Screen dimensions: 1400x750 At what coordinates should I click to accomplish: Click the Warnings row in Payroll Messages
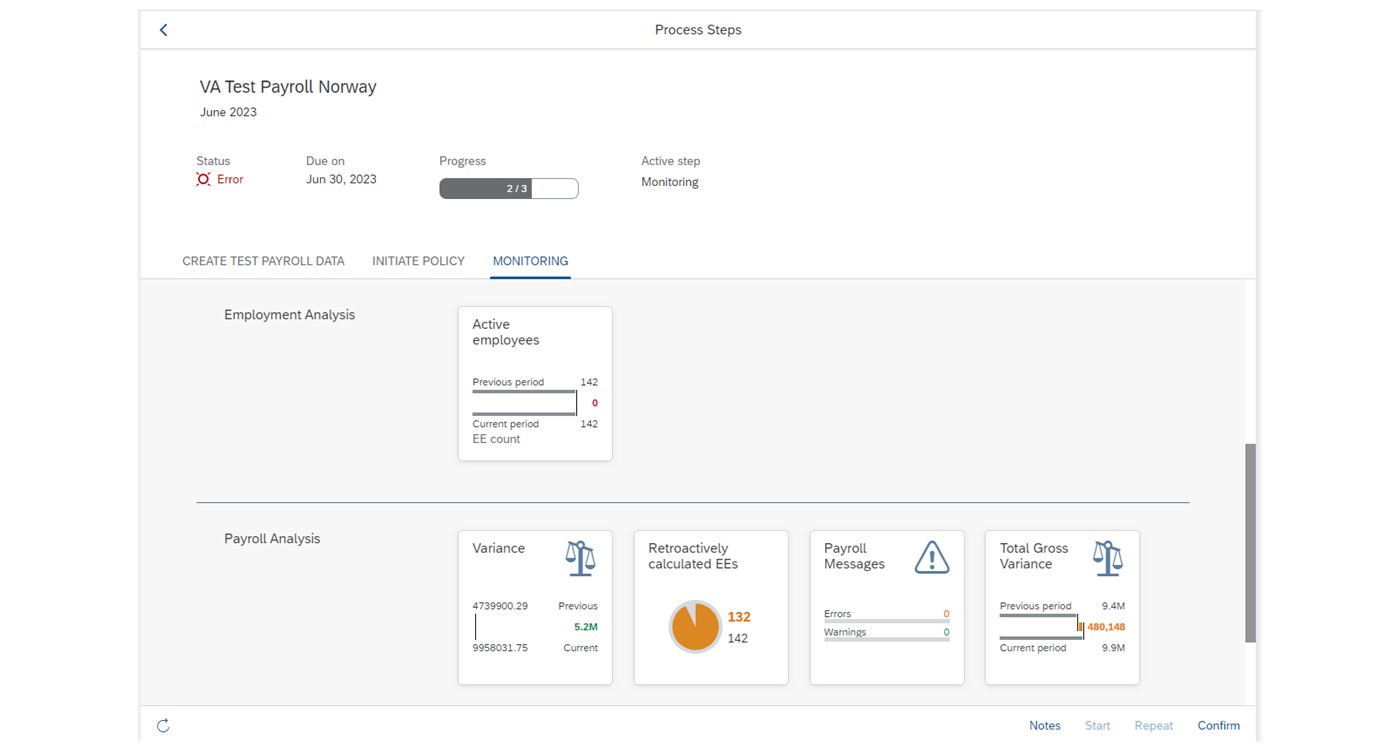pyautogui.click(x=886, y=633)
